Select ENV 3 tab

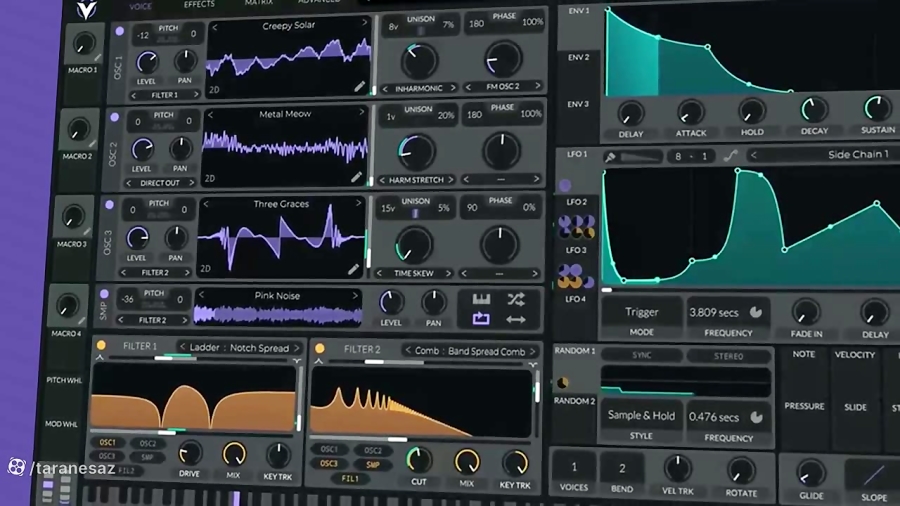click(x=579, y=104)
